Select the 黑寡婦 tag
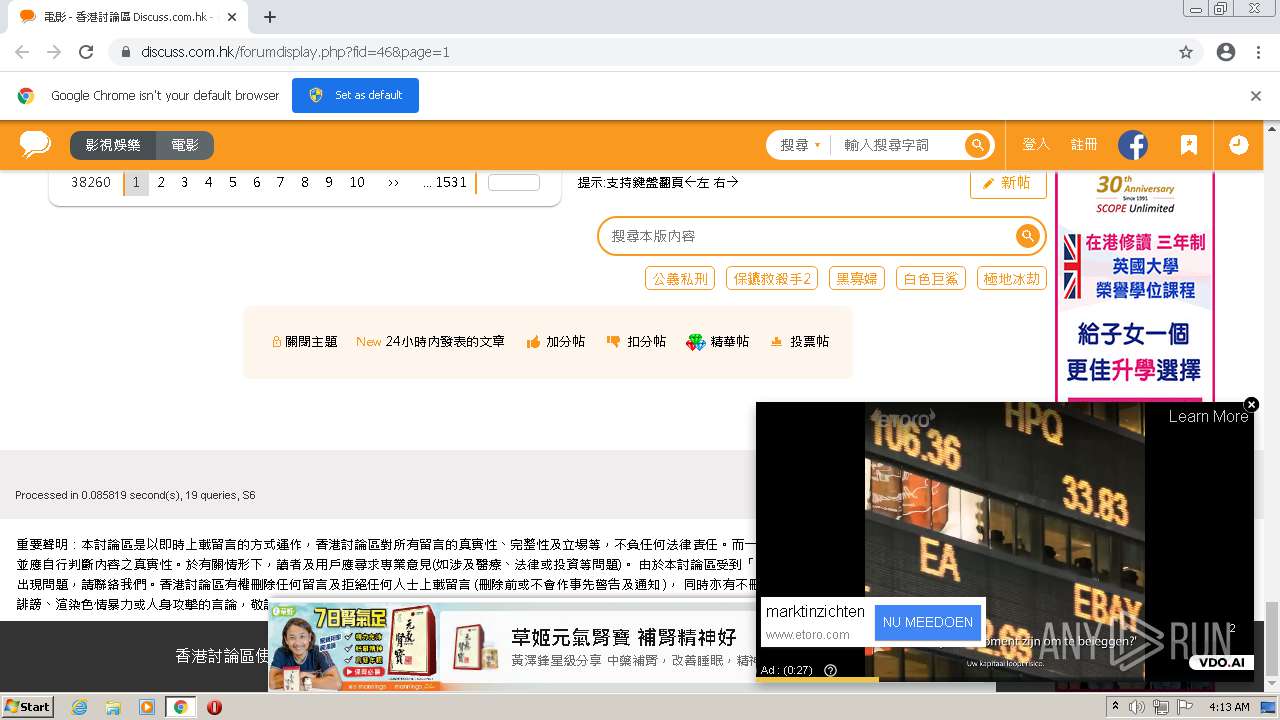Image resolution: width=1280 pixels, height=720 pixels. coord(856,279)
